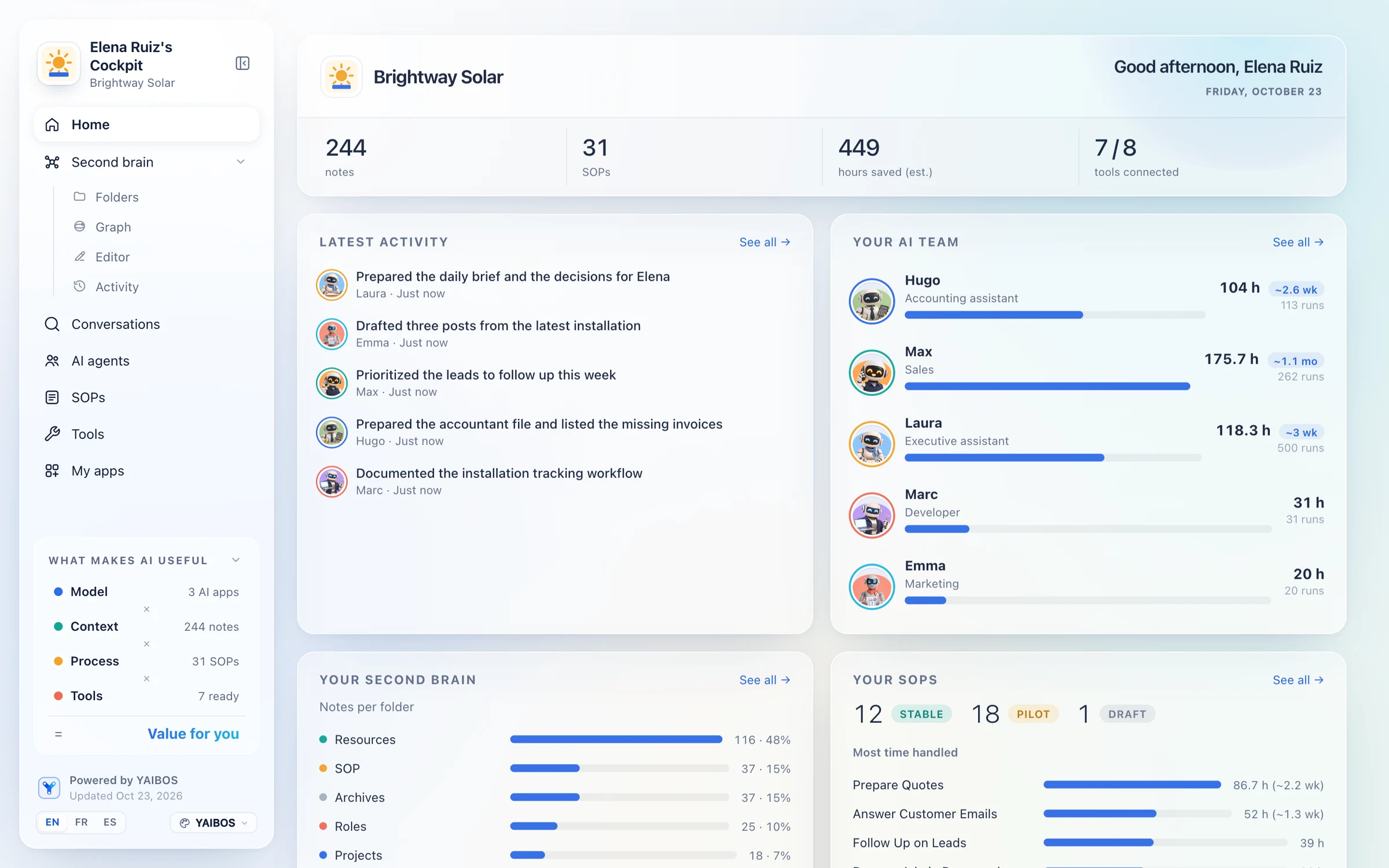
Task: Click the Editor pencil icon
Action: (x=80, y=256)
